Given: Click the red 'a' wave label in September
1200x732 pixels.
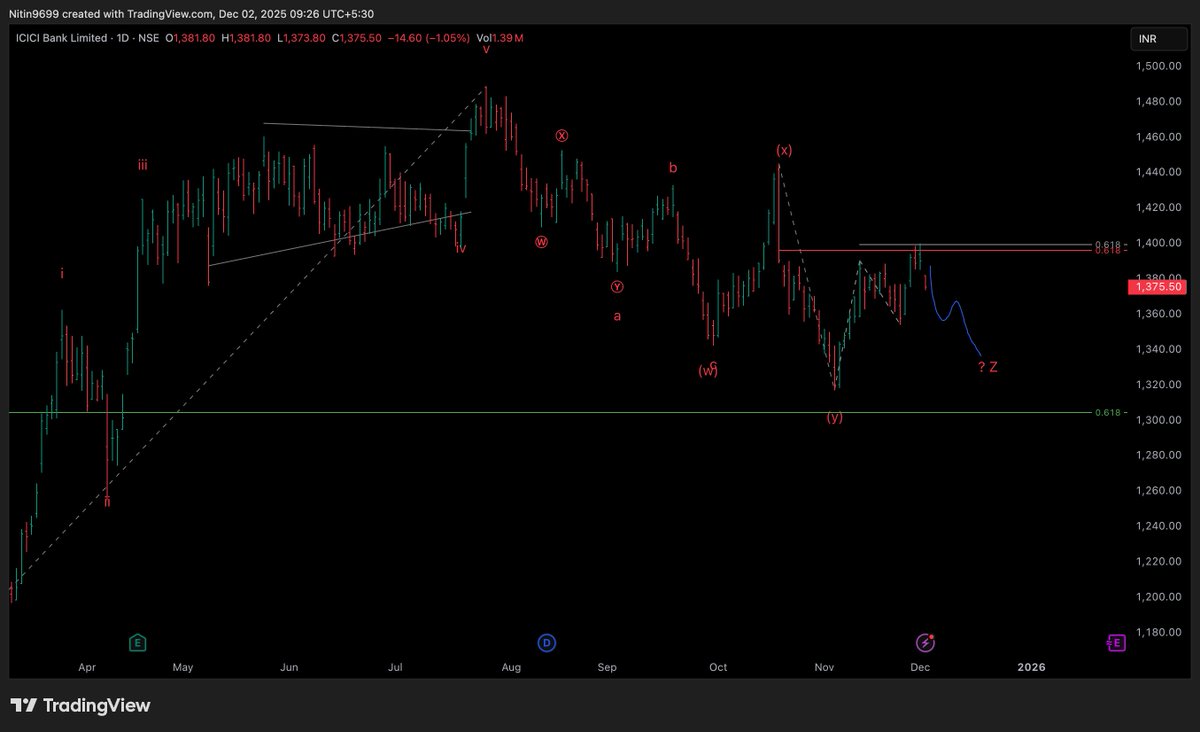Looking at the screenshot, I should [x=617, y=316].
